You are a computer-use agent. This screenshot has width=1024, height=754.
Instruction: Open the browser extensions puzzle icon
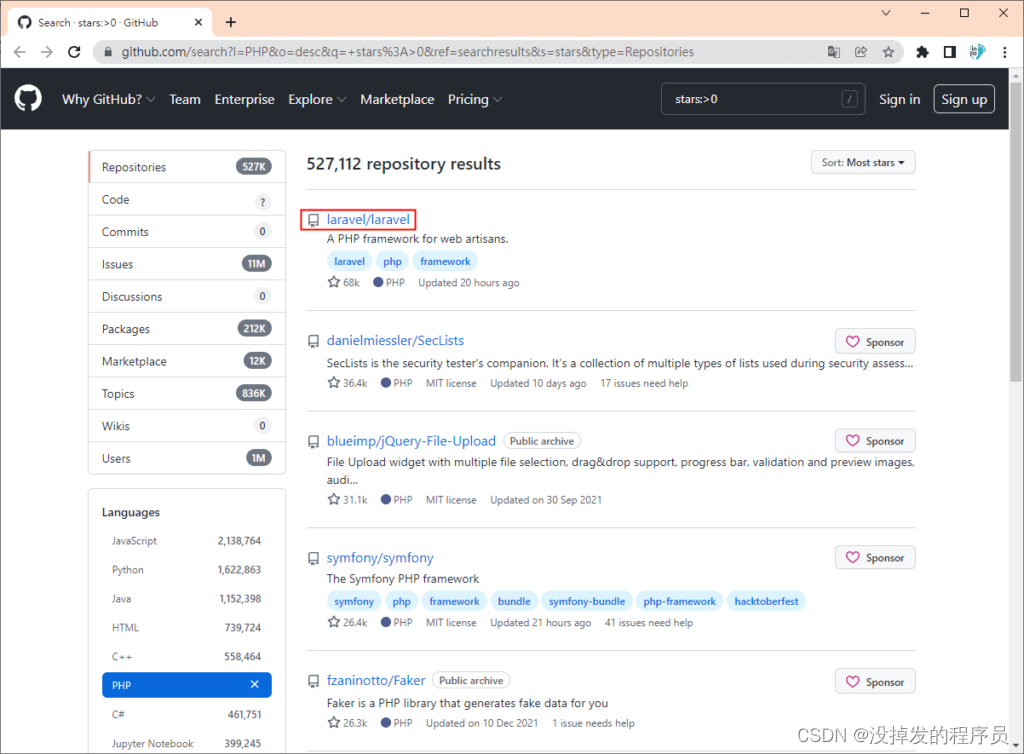922,51
